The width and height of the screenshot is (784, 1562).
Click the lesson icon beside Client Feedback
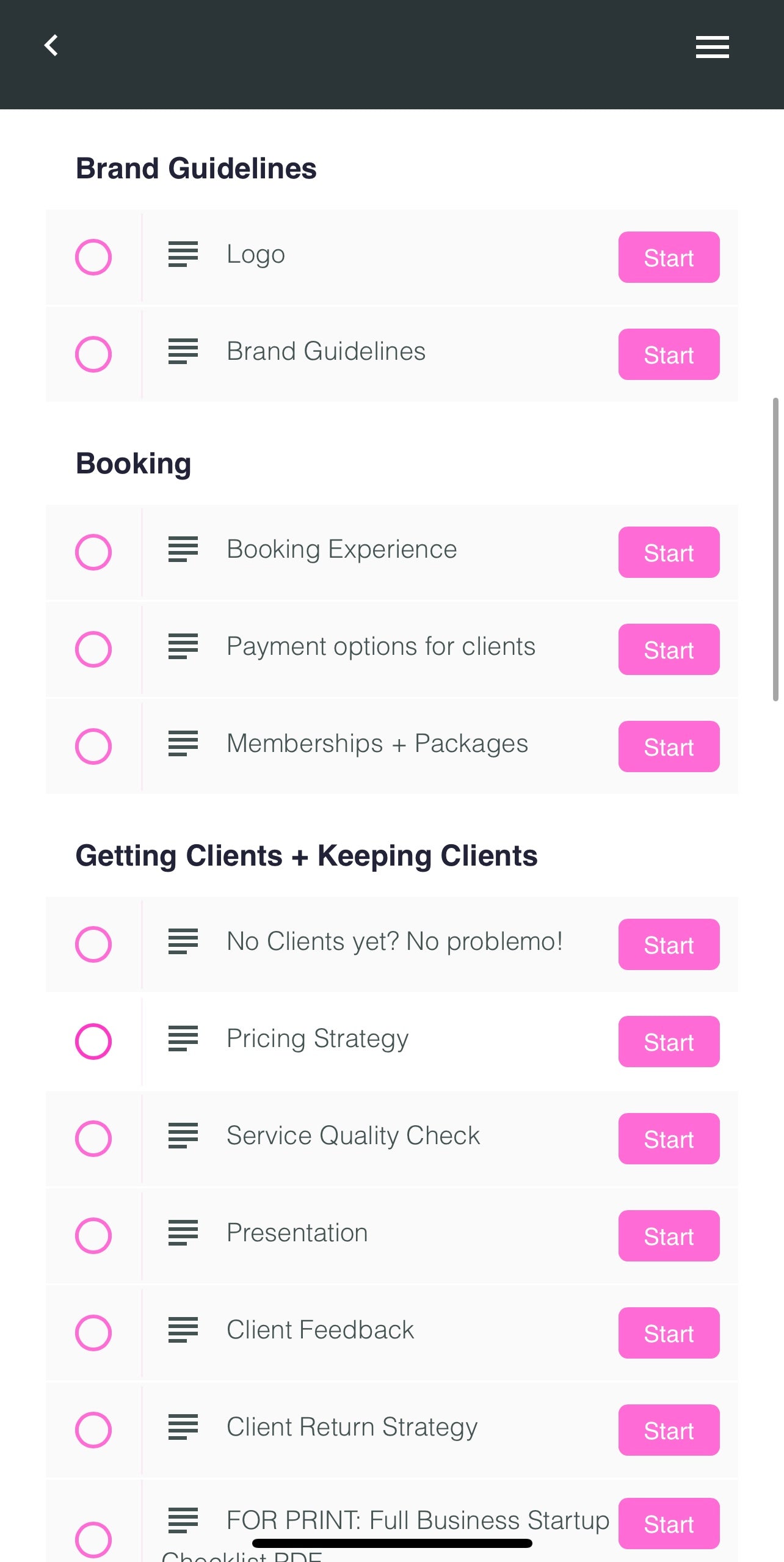click(x=183, y=1330)
